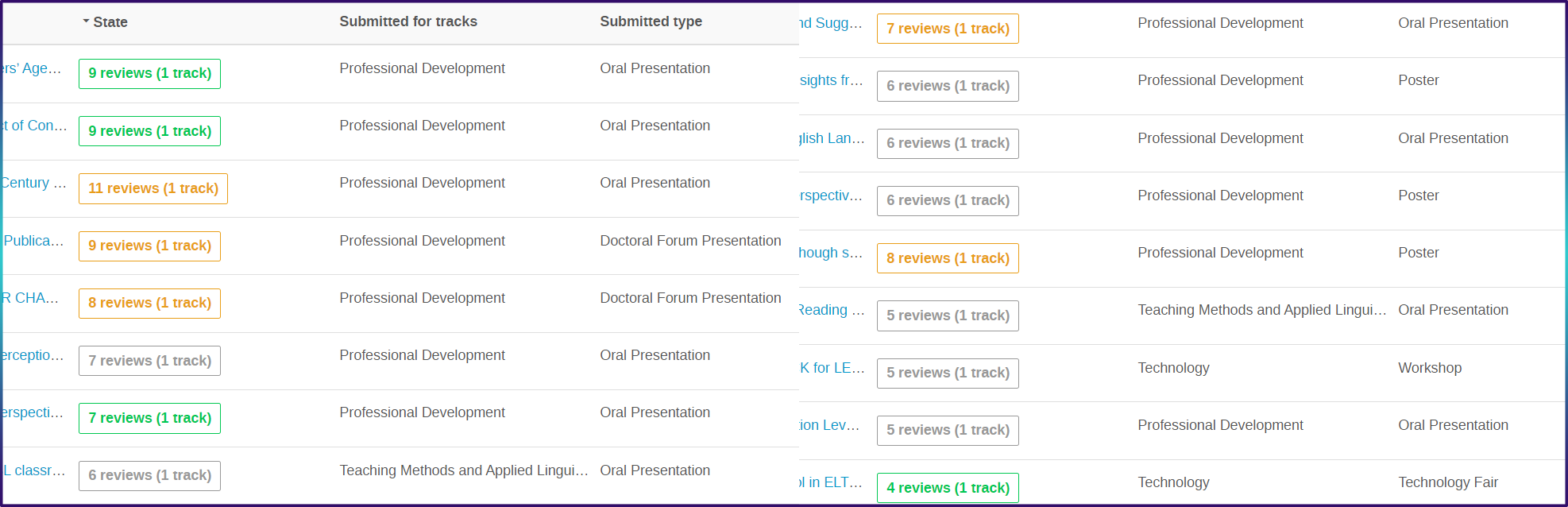Select Technology track in the Technology Fair row
Image resolution: width=1568 pixels, height=507 pixels.
(1173, 482)
